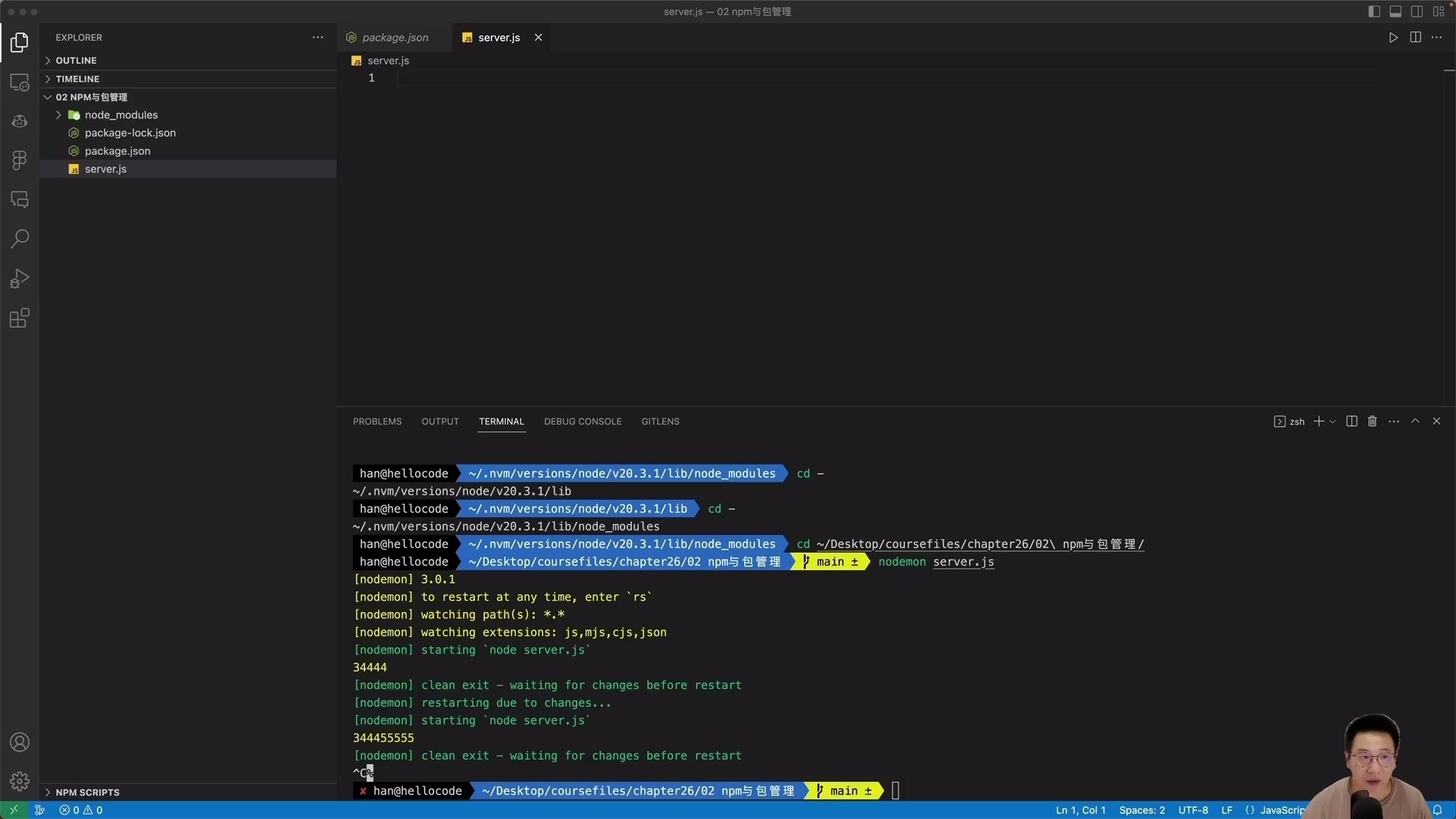Screen dimensions: 1456x819
Task: Run server.js using the play icon
Action: [x=1394, y=36]
